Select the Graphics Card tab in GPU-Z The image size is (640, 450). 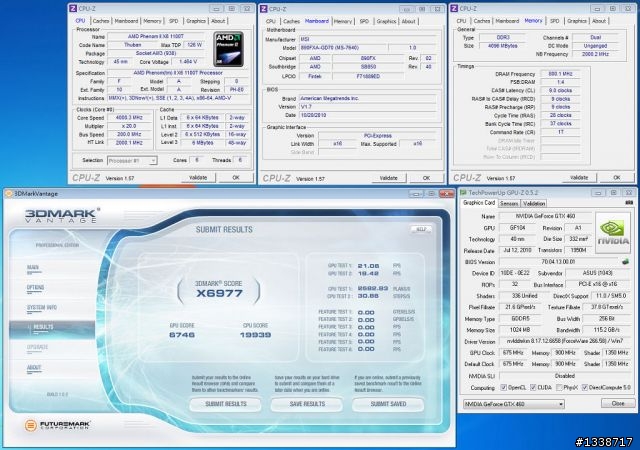click(x=479, y=203)
